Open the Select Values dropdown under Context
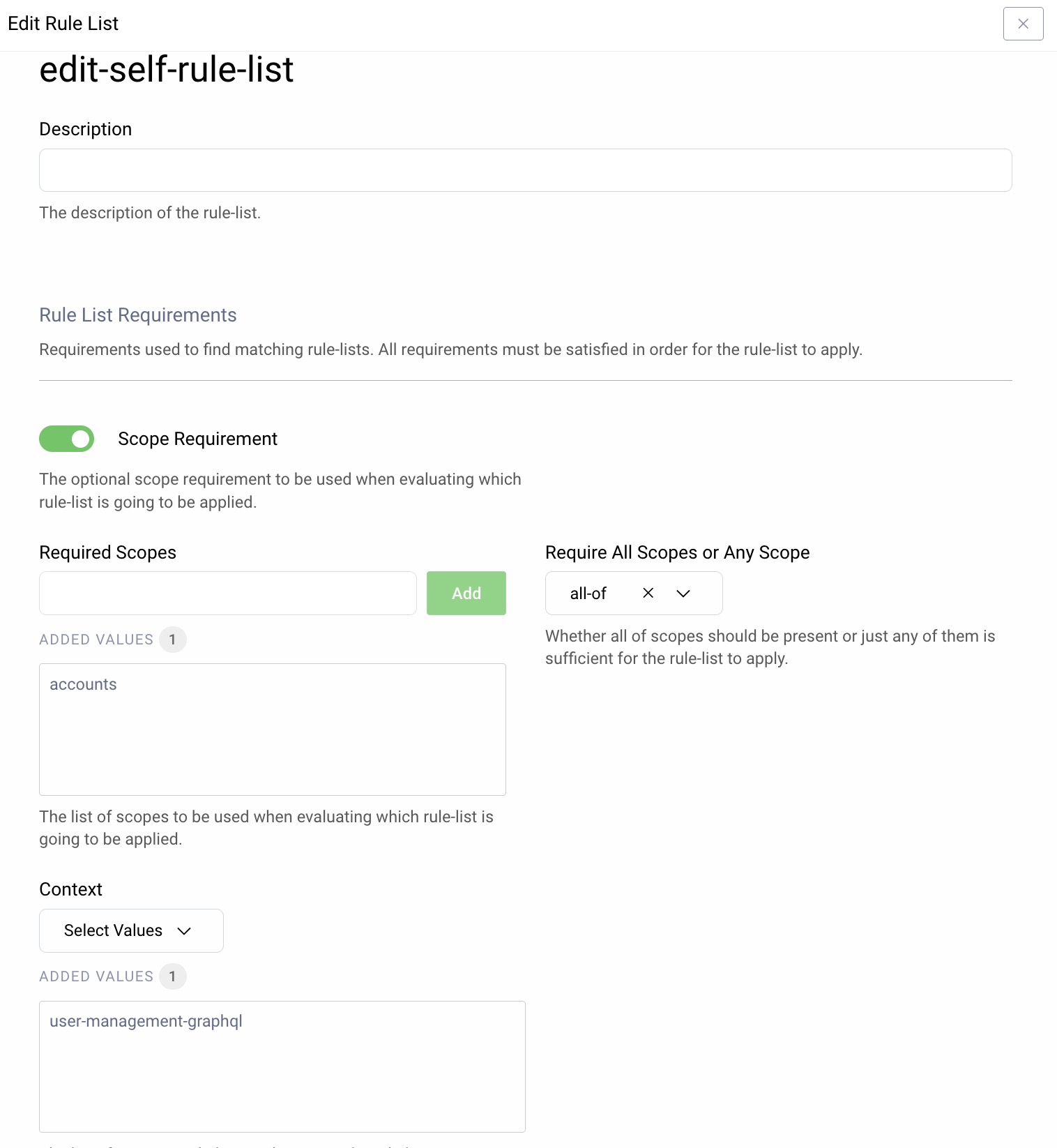The image size is (1057, 1148). [131, 930]
